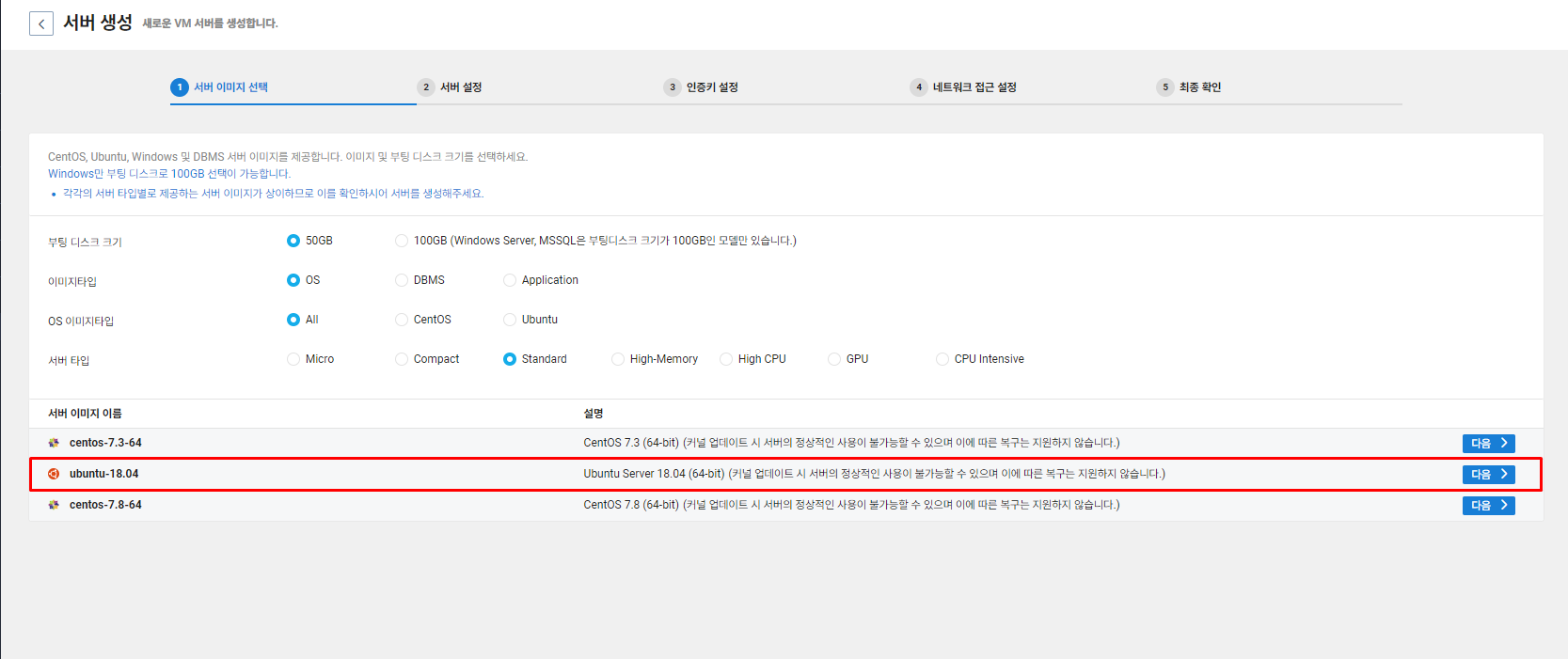Select All for OS image type
The width and height of the screenshot is (1568, 659).
[x=293, y=320]
